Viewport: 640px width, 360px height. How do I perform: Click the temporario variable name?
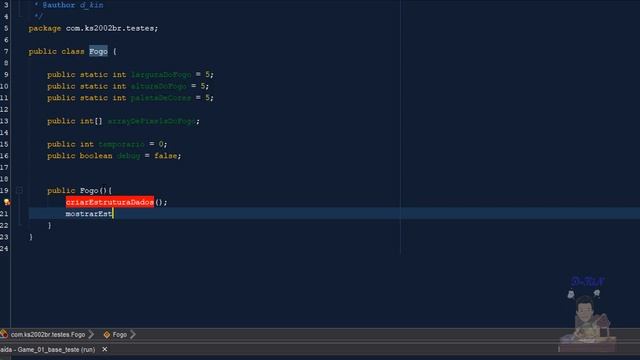(x=121, y=144)
